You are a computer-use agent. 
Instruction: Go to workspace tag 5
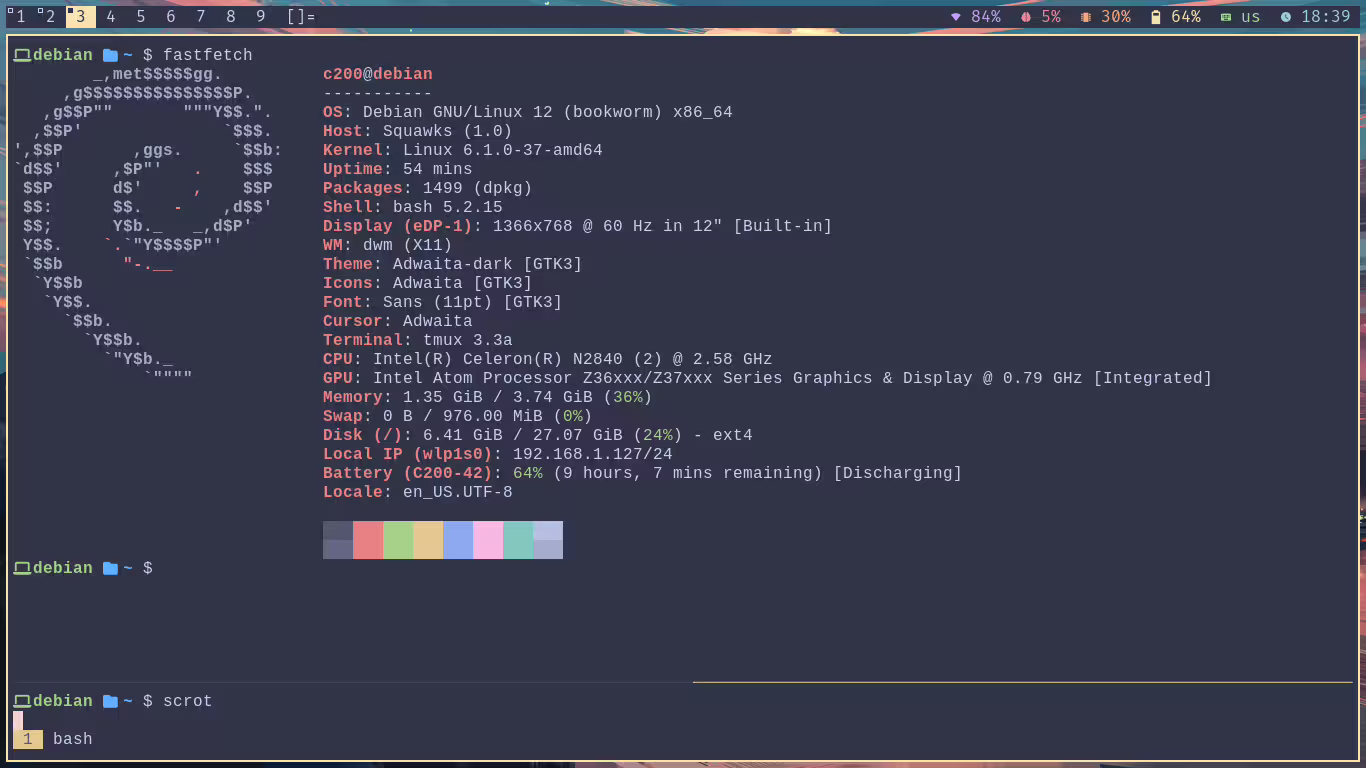click(x=140, y=17)
